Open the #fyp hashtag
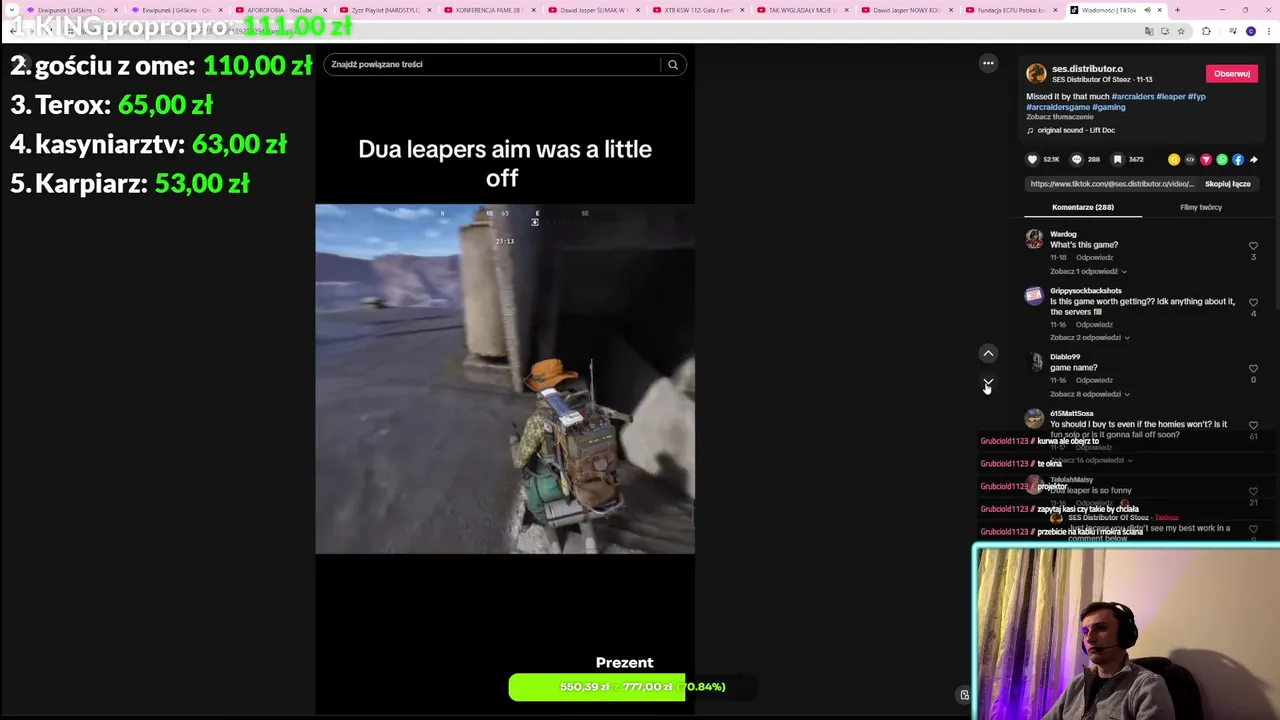This screenshot has height=720, width=1280. pyautogui.click(x=1196, y=97)
